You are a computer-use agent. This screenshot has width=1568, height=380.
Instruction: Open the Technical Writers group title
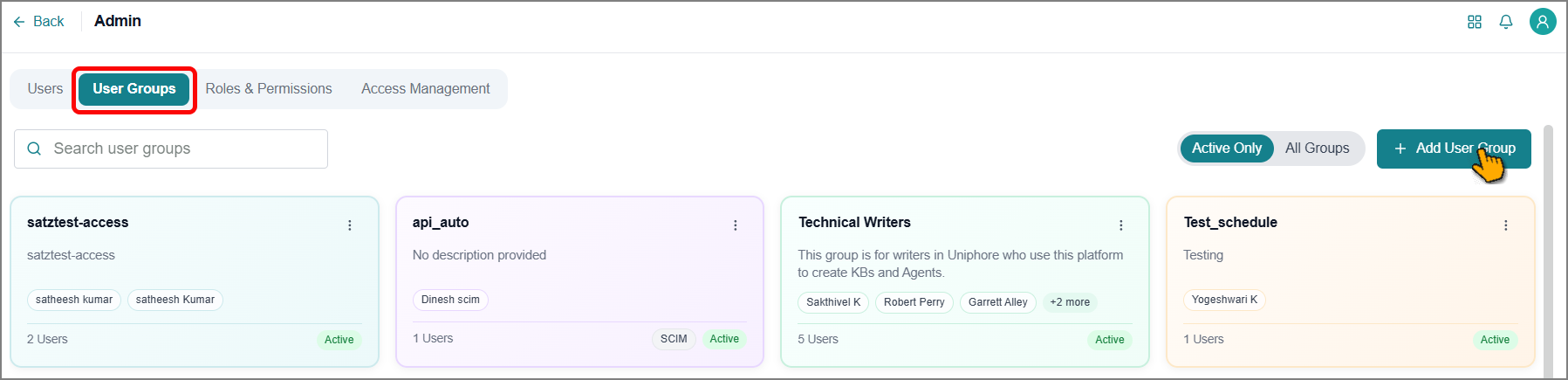(x=854, y=223)
